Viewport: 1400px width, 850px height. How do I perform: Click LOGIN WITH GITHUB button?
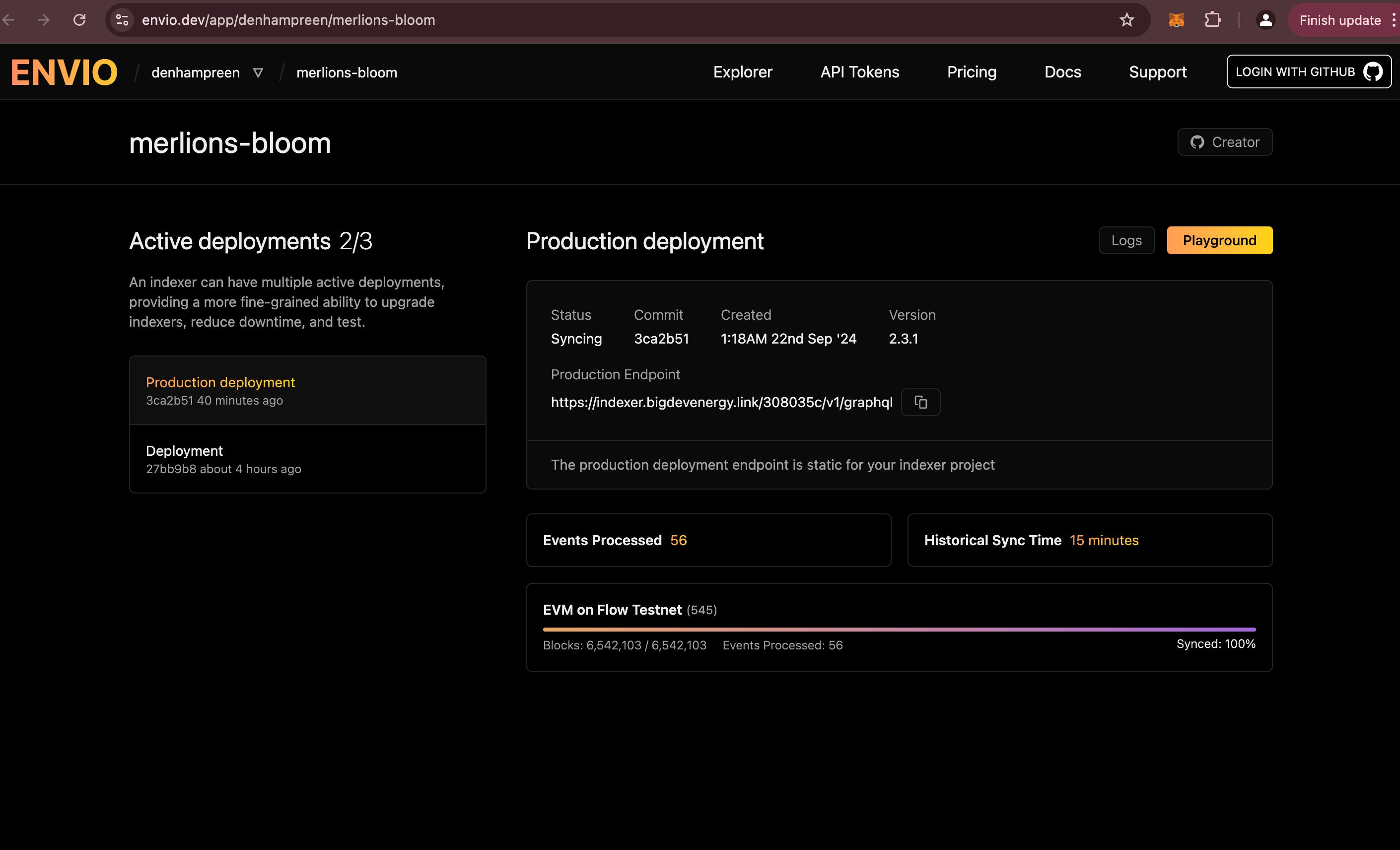[x=1309, y=71]
